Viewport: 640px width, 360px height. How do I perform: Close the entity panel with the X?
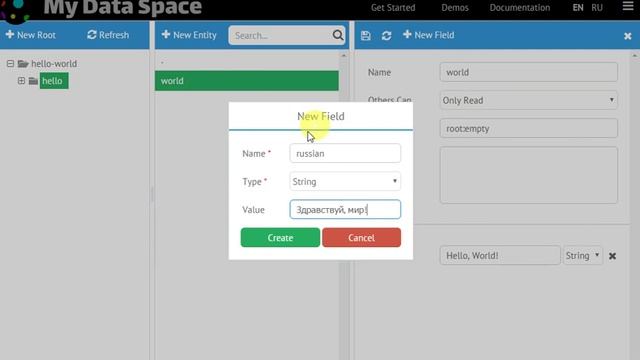point(628,36)
